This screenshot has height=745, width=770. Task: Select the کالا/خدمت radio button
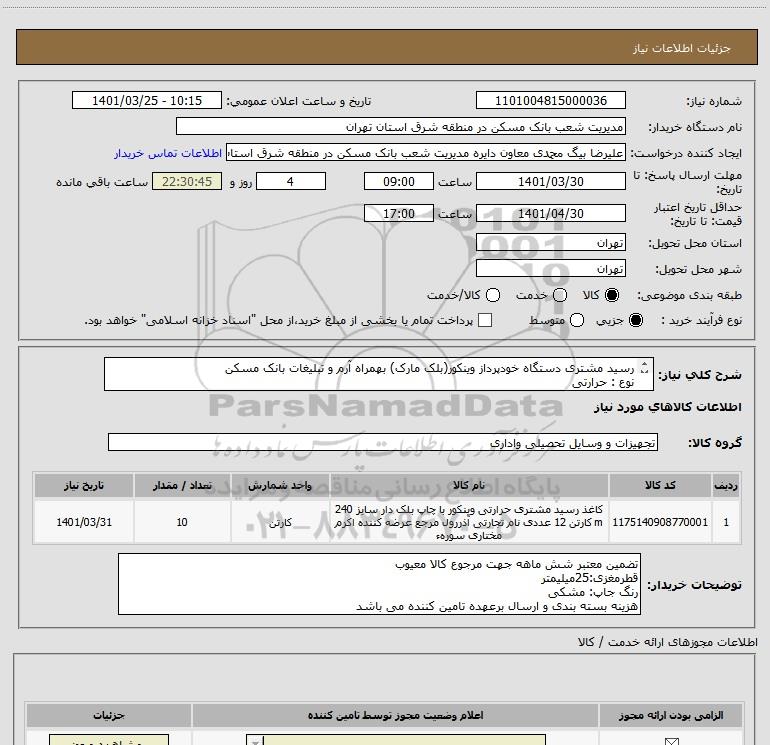click(x=493, y=295)
